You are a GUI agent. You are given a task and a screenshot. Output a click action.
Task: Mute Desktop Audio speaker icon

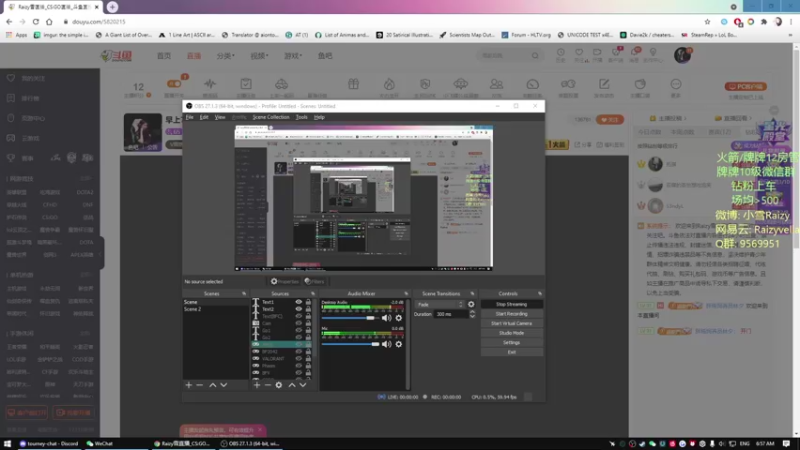click(387, 318)
